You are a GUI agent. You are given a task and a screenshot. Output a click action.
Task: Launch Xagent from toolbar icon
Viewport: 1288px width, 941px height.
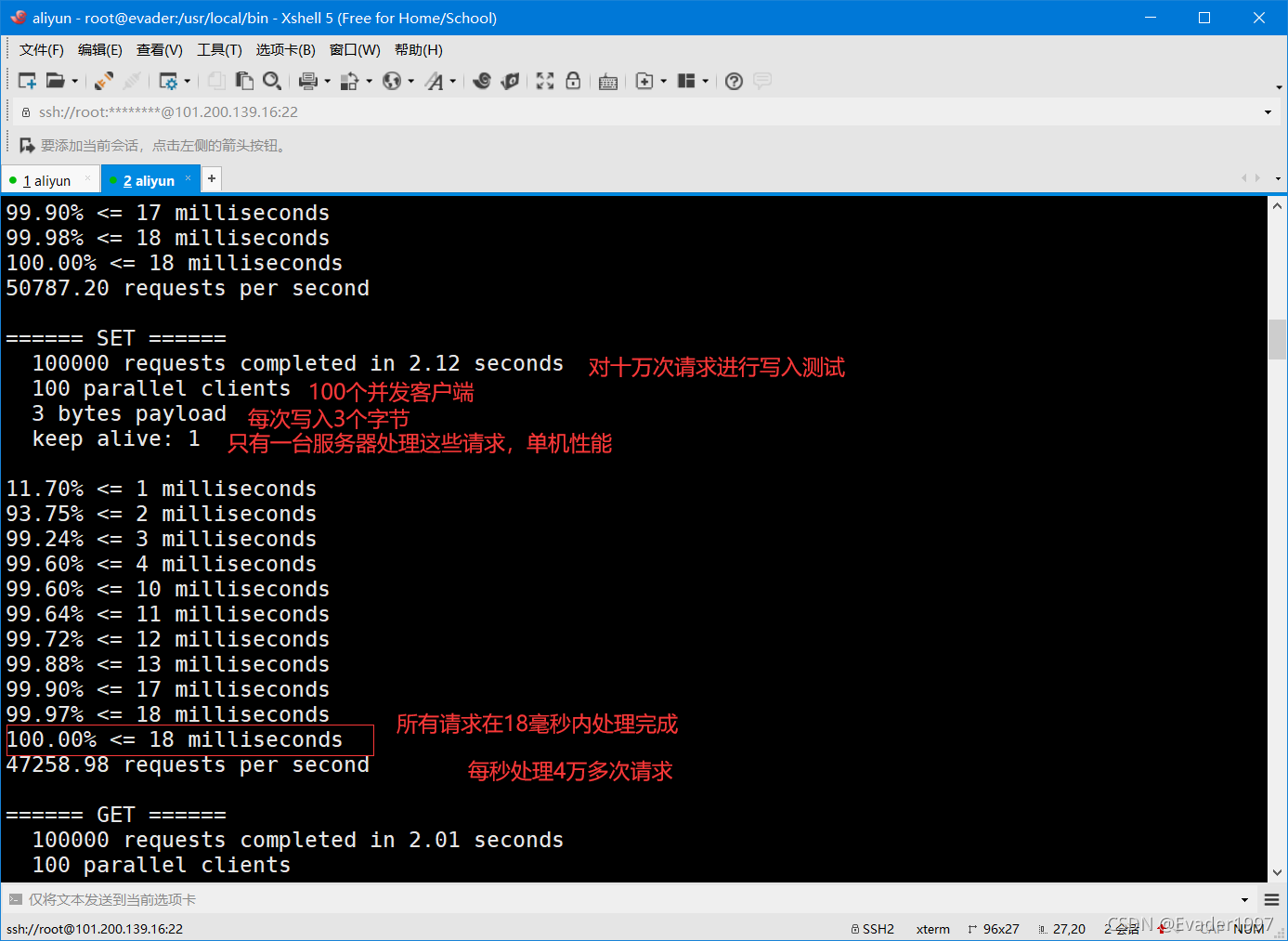coord(510,81)
